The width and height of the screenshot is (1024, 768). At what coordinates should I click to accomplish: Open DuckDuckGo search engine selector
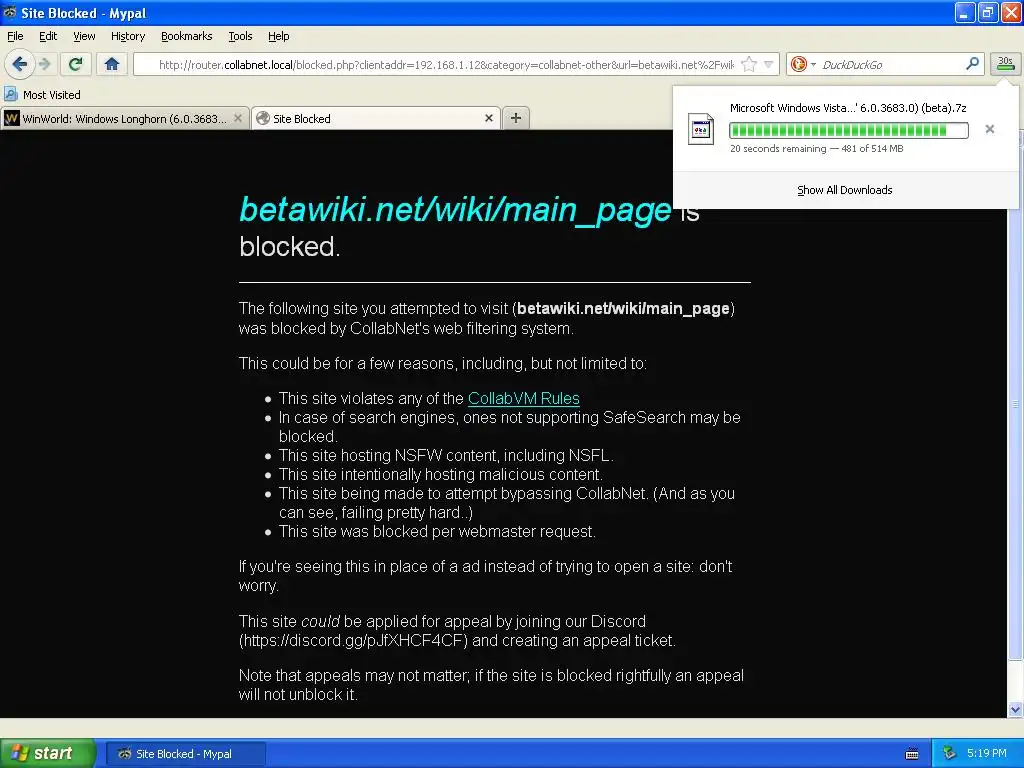pos(803,64)
